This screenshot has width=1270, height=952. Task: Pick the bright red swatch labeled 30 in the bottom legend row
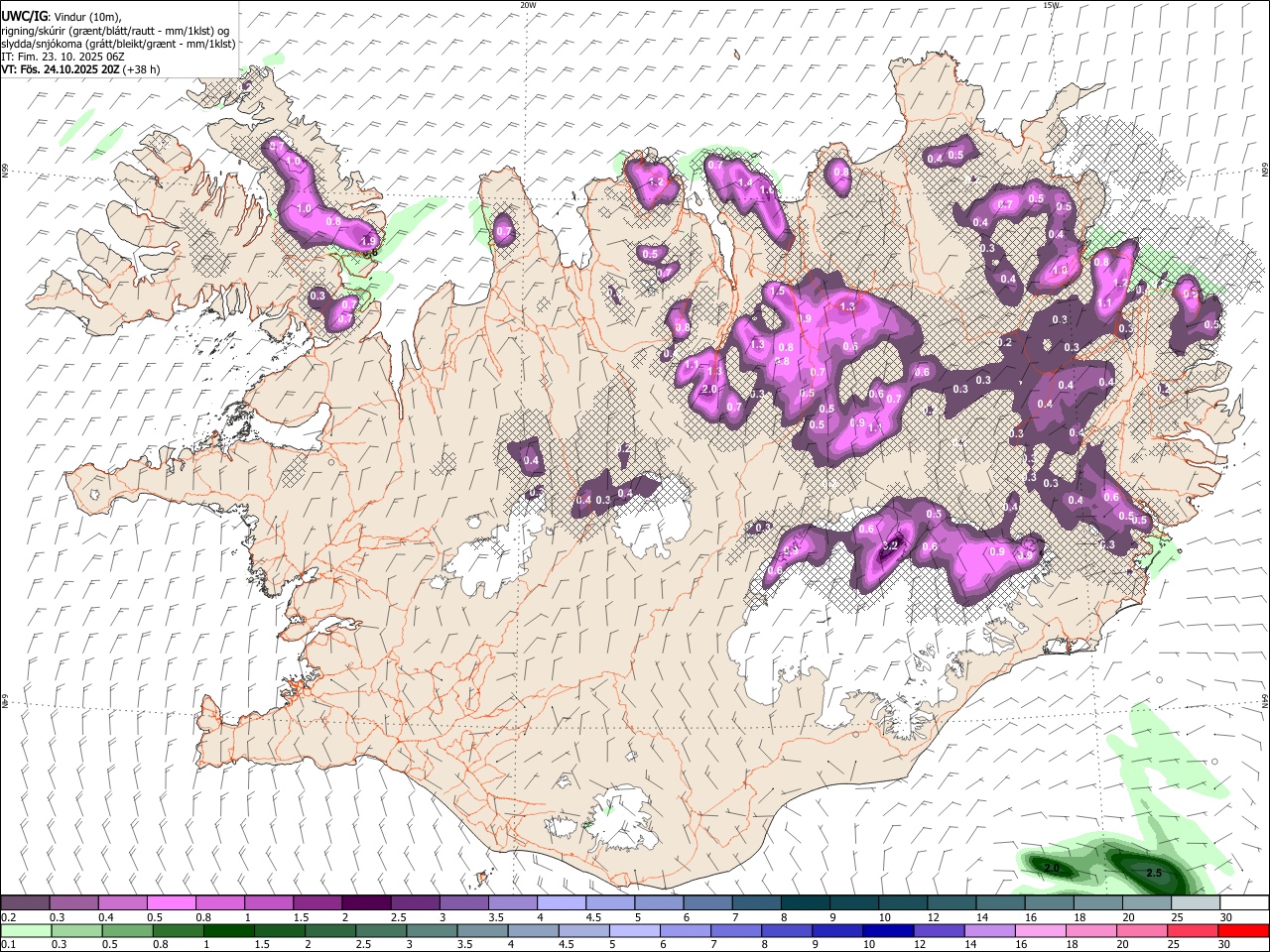1243,931
